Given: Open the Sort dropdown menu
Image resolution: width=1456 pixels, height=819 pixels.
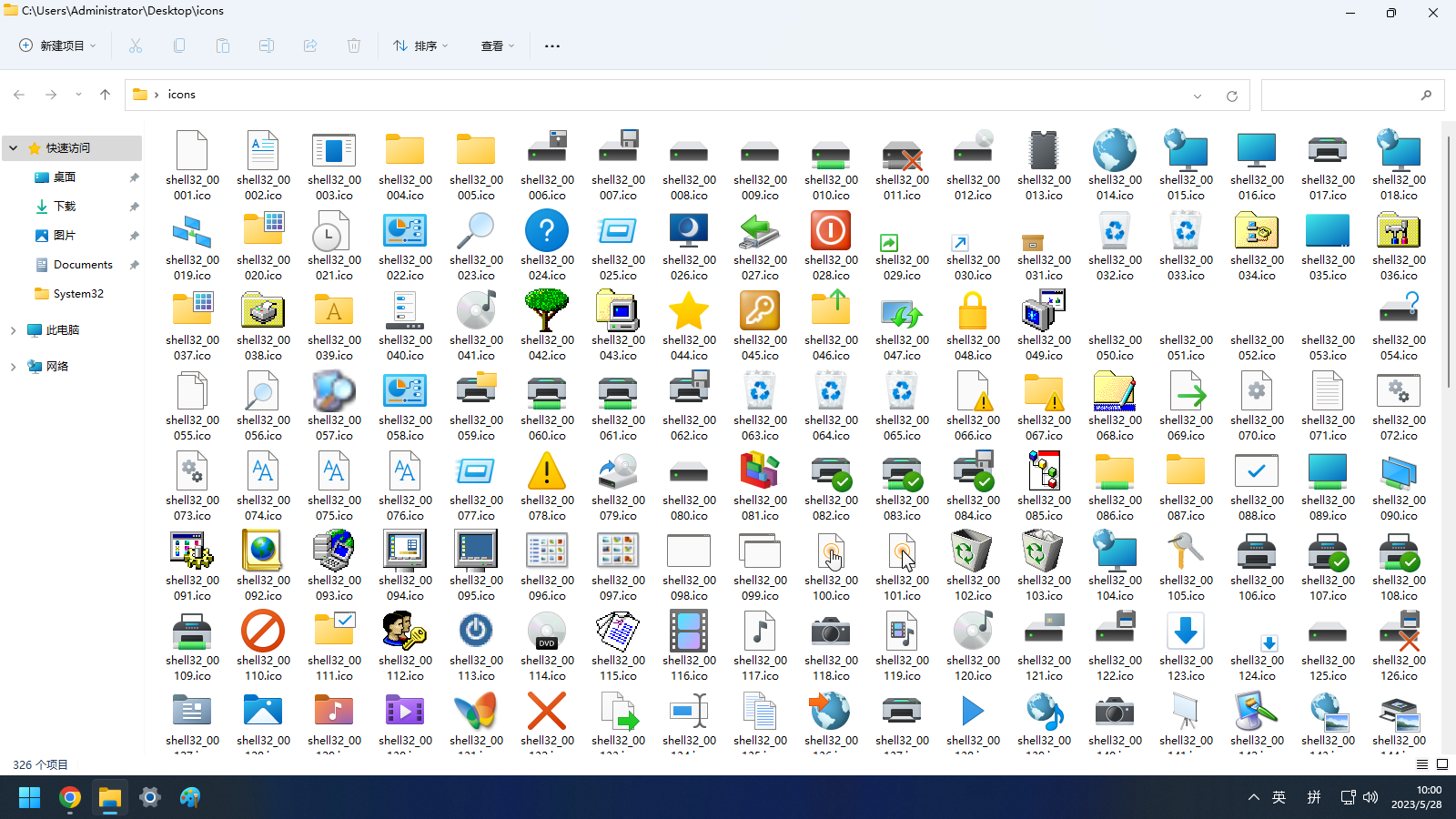Looking at the screenshot, I should click(x=420, y=45).
